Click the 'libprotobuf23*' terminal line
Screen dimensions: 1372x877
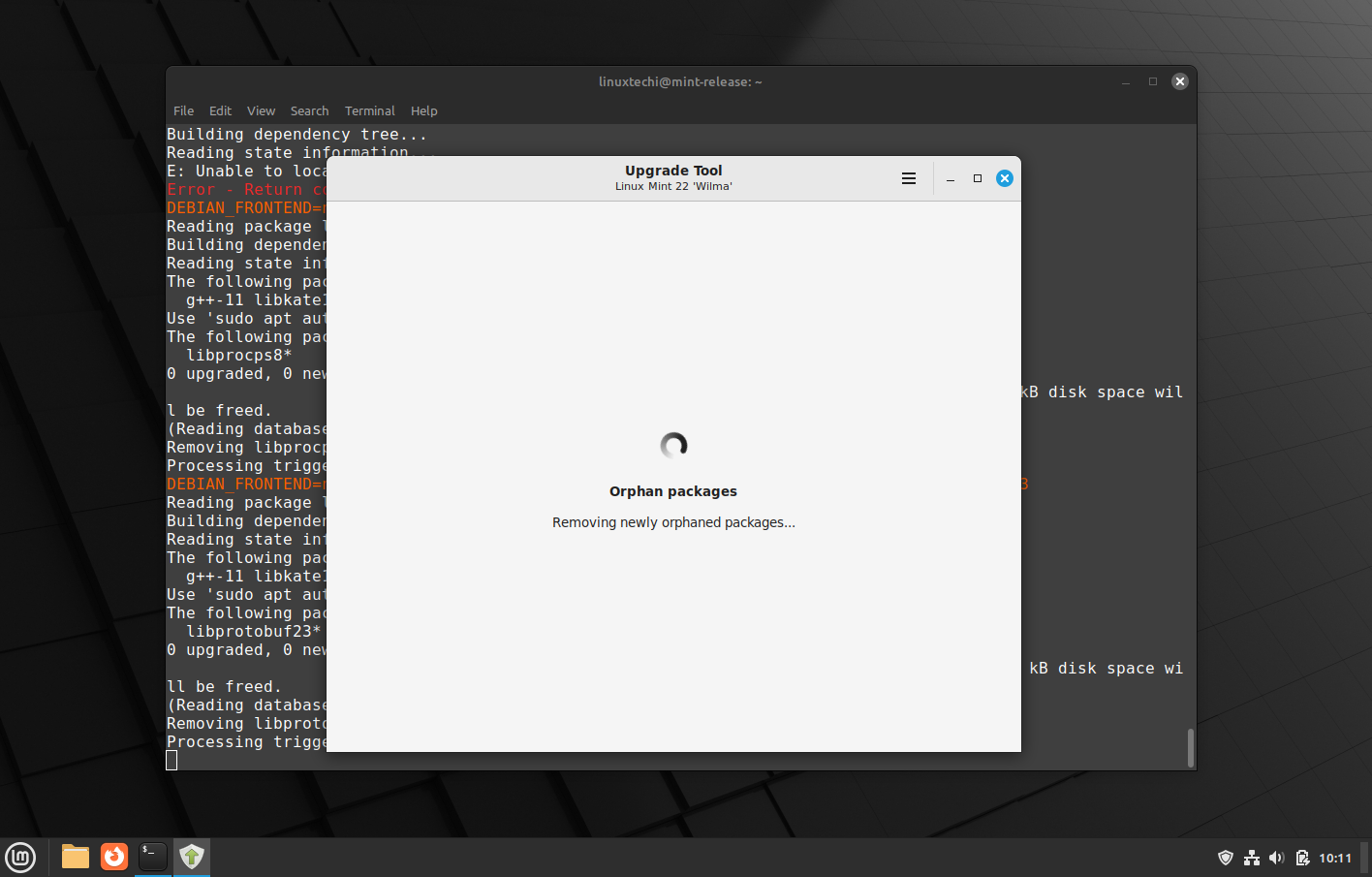(254, 632)
